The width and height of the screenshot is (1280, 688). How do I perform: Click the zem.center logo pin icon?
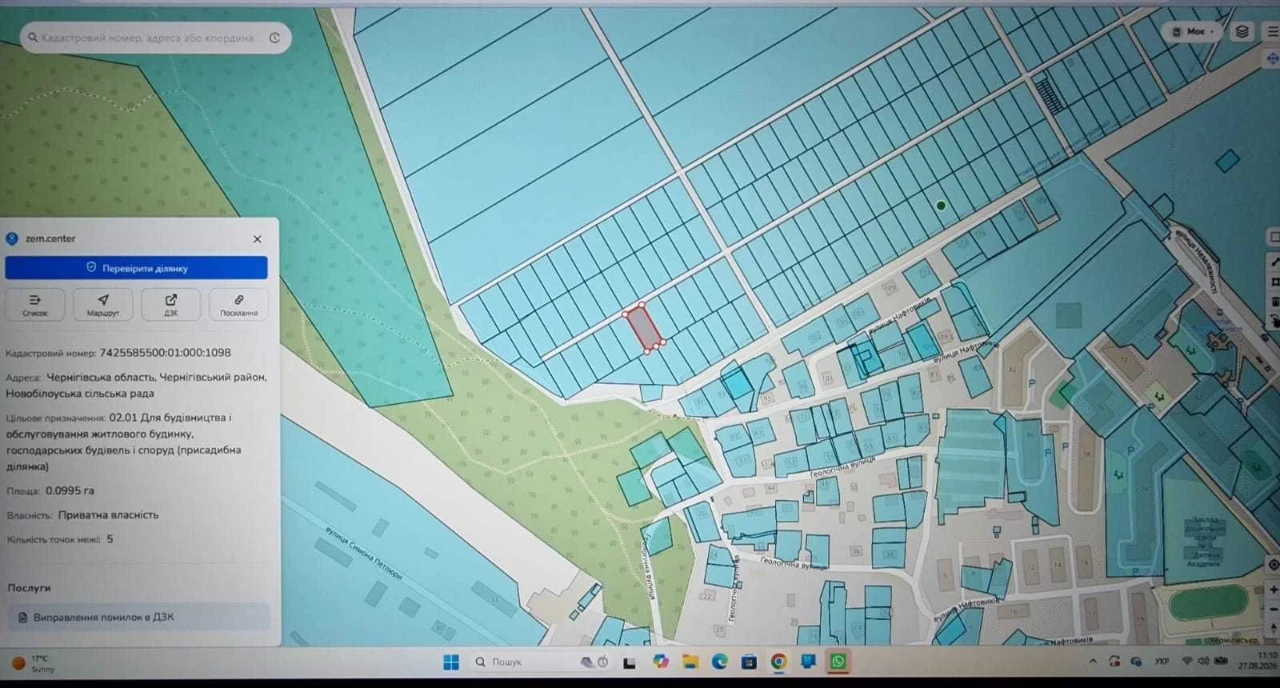(13, 239)
